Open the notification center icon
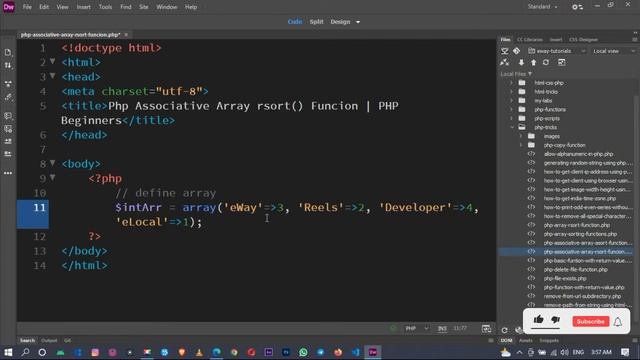640x360 pixels. coord(625,352)
